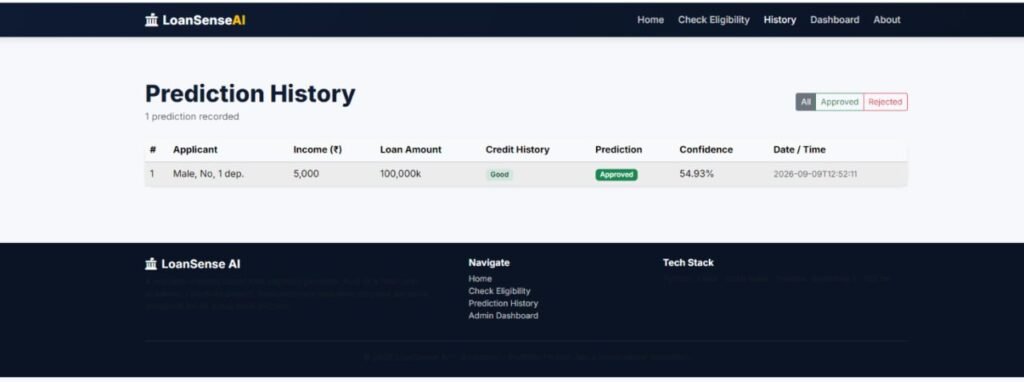1024x382 pixels.
Task: Click the Prediction column header
Action: (618, 150)
